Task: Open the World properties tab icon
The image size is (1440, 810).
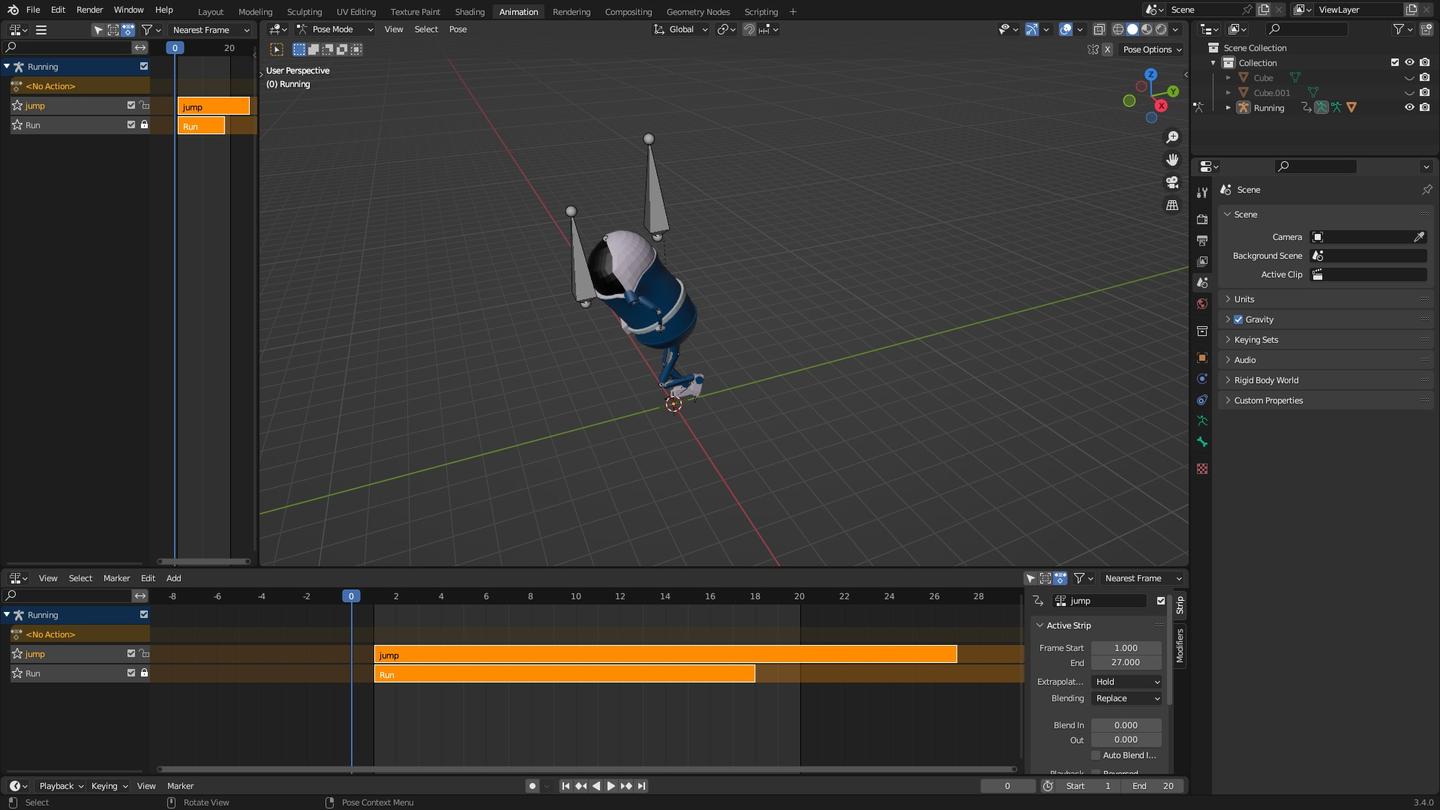Action: click(1202, 304)
